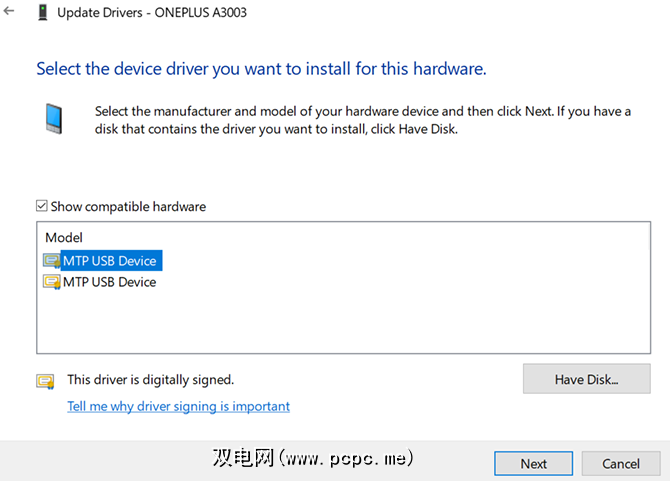
Task: Uncheck the Show compatible hardware checkbox
Action: 41,207
